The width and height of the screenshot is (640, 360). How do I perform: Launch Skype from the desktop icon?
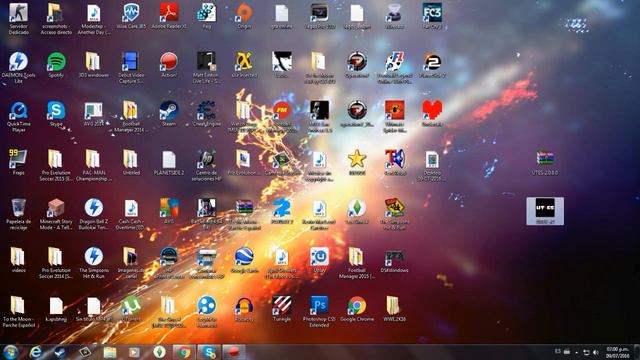pos(56,113)
